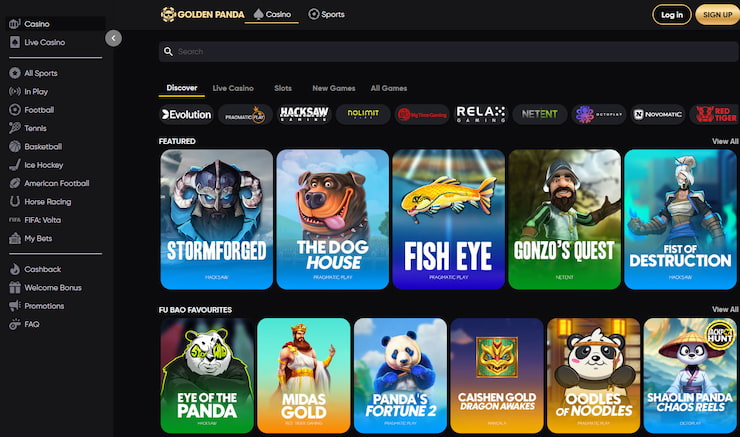View all Featured games

725,141
